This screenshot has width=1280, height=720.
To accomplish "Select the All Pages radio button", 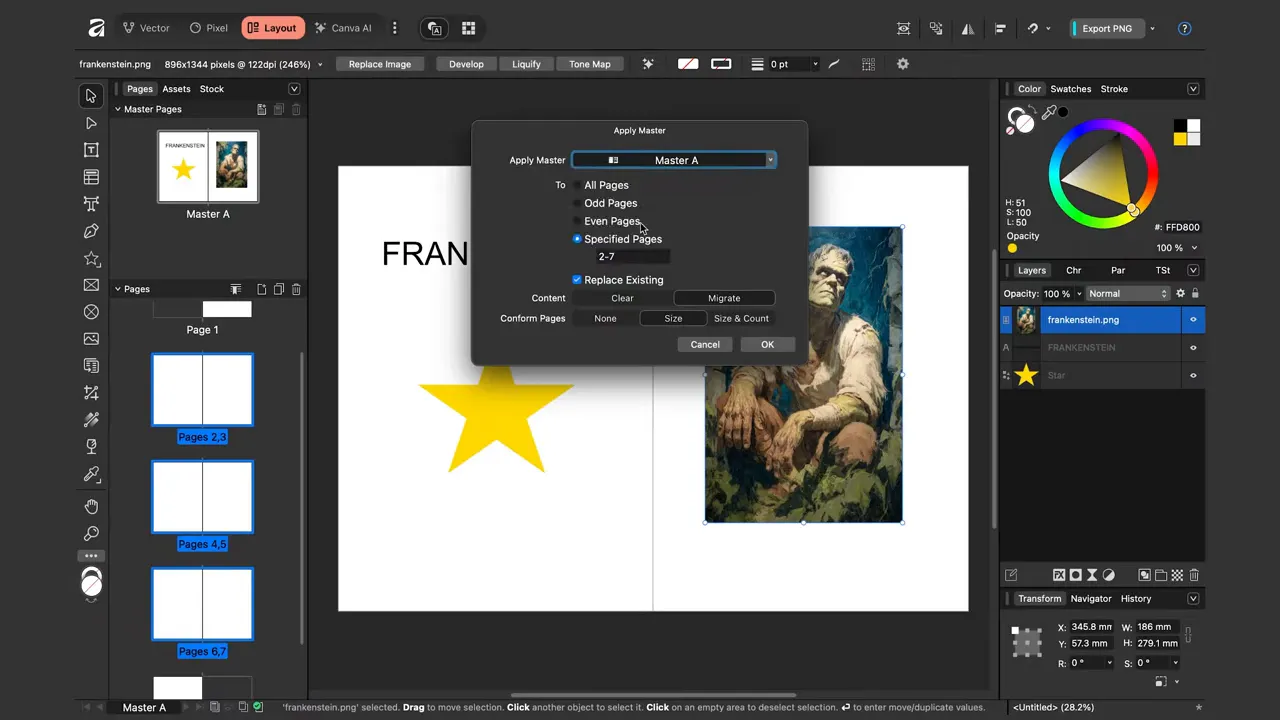I will point(577,185).
